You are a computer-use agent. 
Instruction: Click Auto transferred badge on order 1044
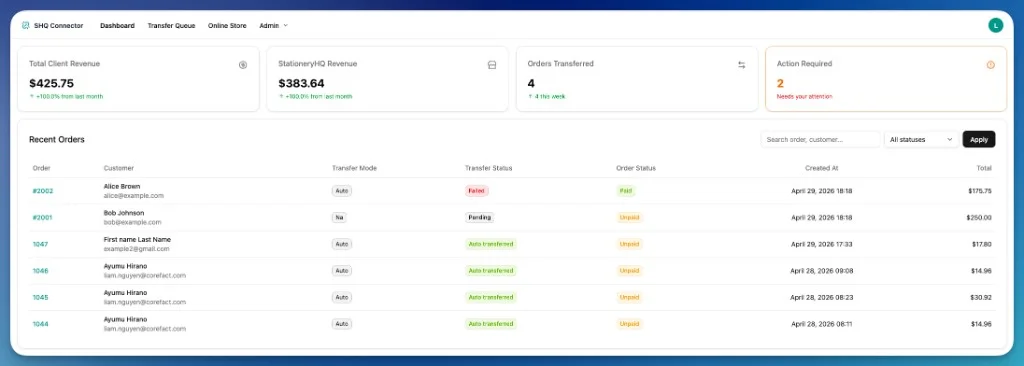pos(490,324)
